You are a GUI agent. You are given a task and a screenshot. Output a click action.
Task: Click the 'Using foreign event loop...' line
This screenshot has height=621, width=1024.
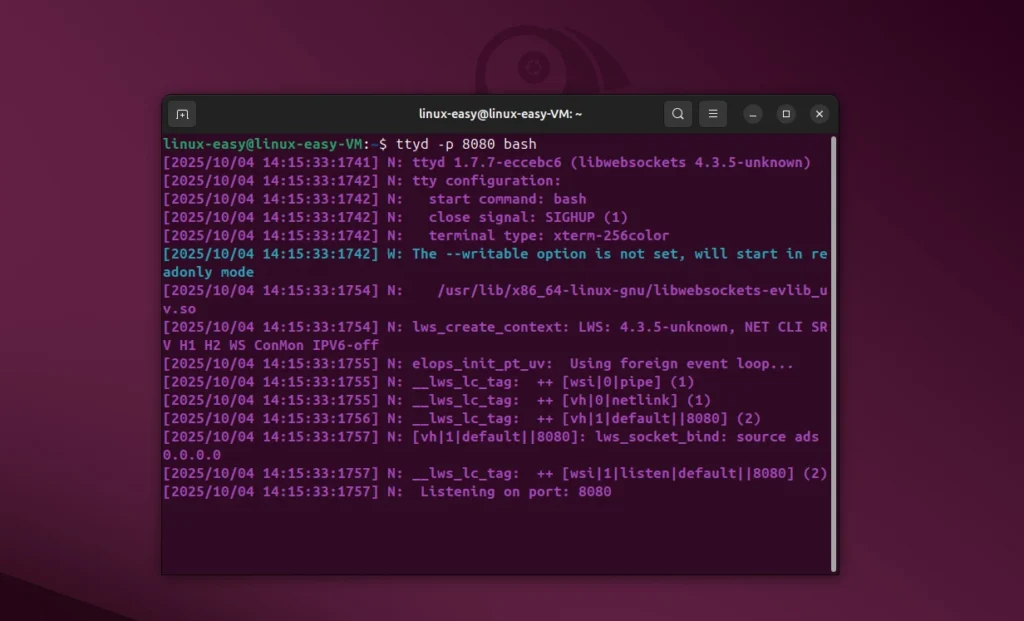click(x=602, y=364)
